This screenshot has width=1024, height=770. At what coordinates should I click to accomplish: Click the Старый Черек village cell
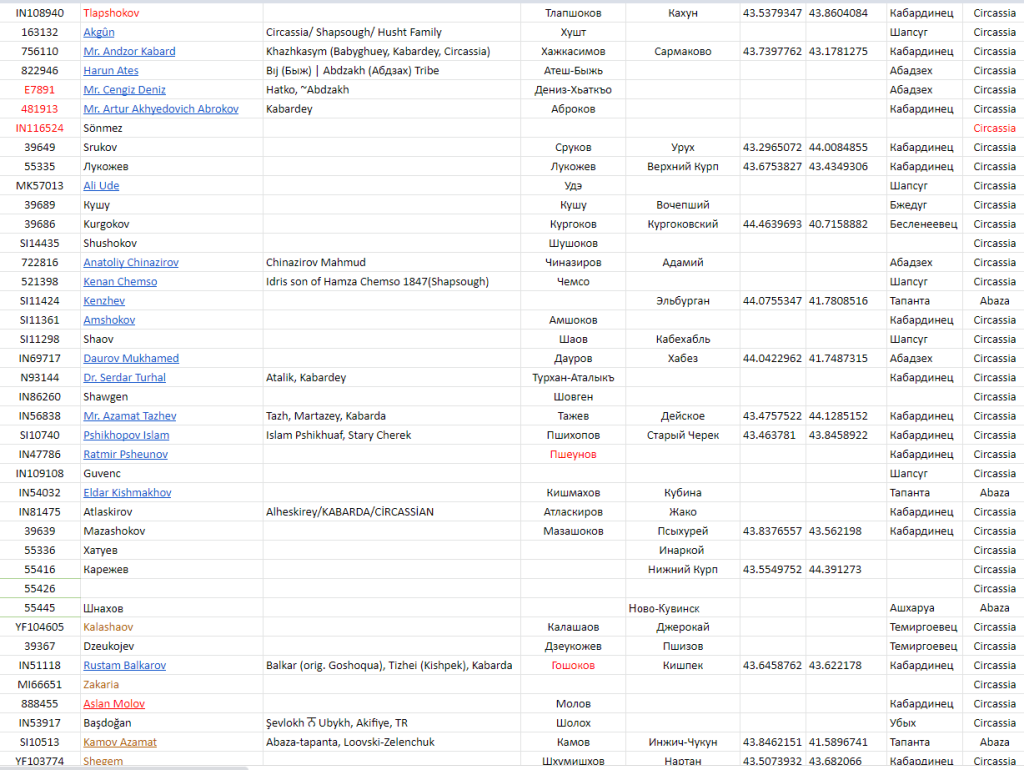[x=683, y=435]
